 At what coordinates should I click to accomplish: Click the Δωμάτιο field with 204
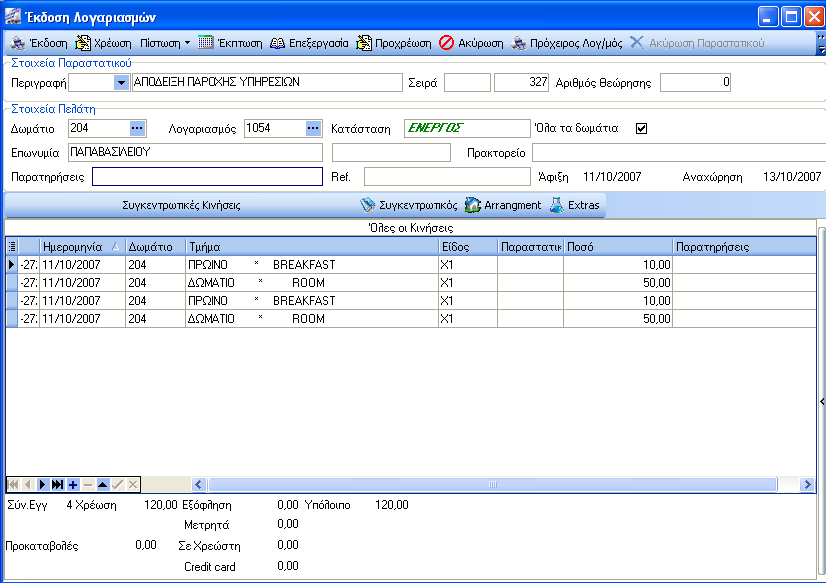pyautogui.click(x=99, y=129)
